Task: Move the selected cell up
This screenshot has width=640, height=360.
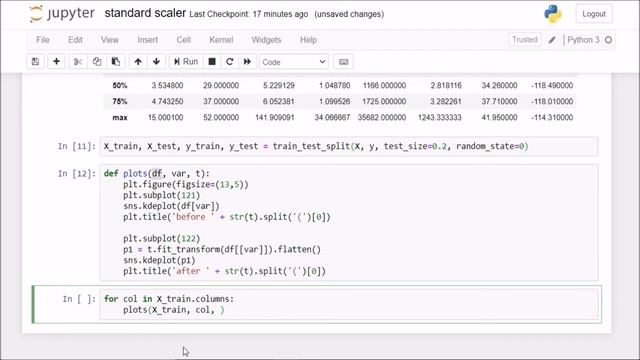Action: (x=138, y=62)
